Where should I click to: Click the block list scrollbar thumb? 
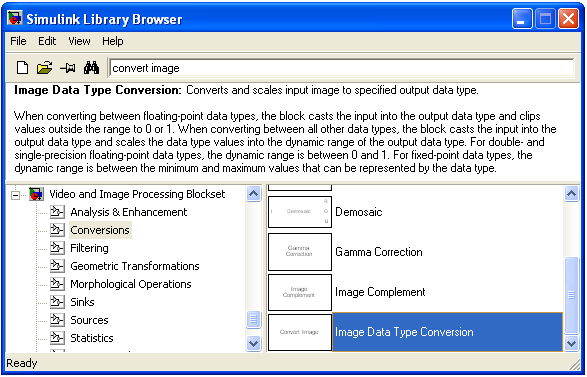point(572,295)
